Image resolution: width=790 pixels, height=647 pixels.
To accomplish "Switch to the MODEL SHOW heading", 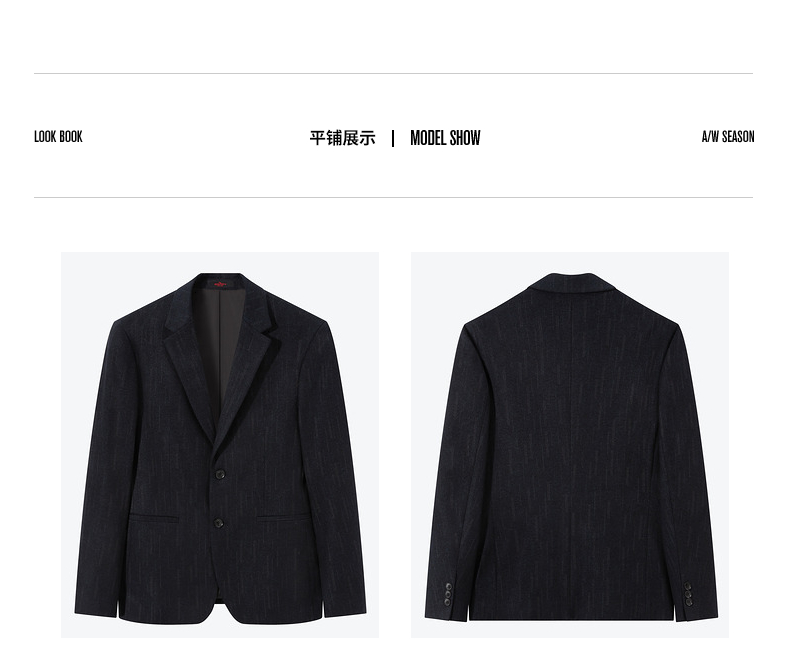I will tap(445, 138).
